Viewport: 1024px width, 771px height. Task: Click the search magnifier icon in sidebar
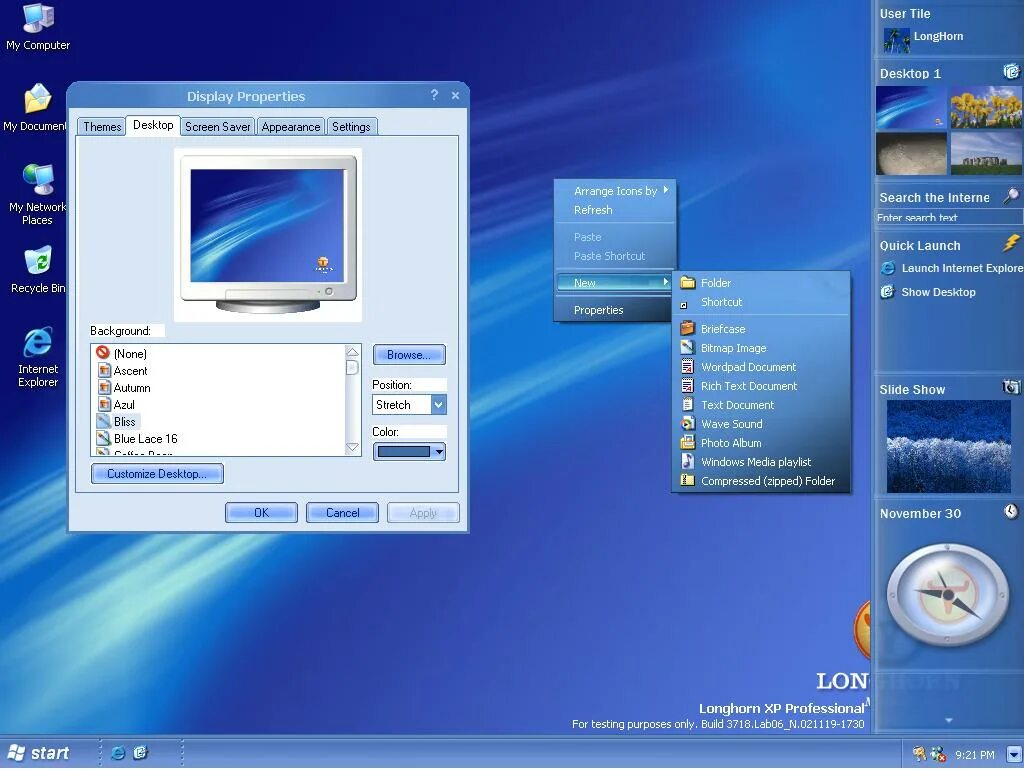[1011, 195]
